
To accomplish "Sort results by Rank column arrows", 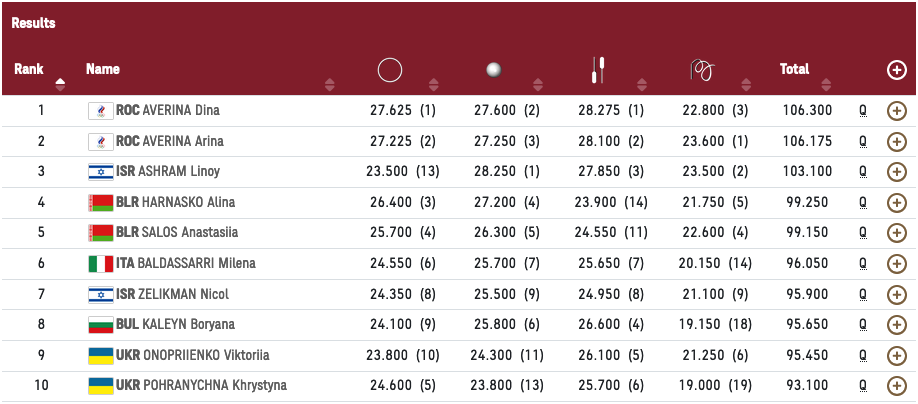I will pos(60,84).
